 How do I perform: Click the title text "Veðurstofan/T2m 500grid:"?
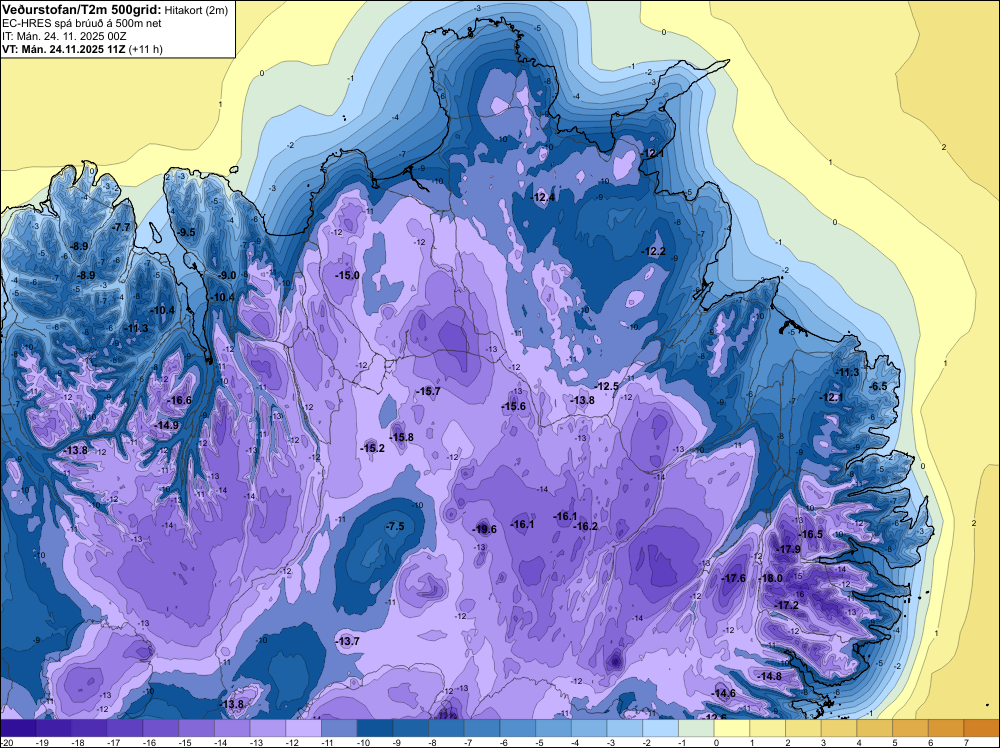pos(82,10)
